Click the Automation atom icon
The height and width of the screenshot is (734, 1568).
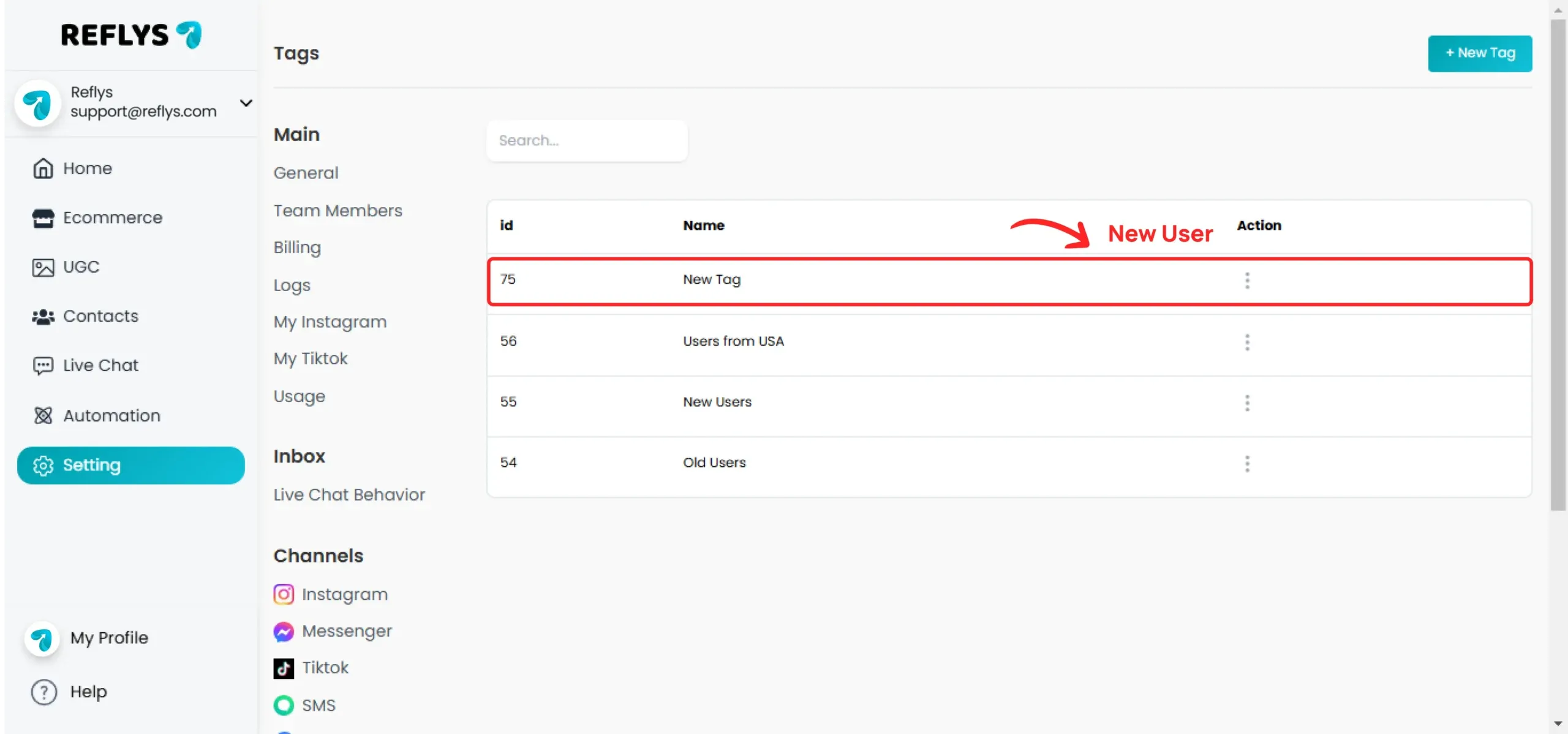(43, 415)
